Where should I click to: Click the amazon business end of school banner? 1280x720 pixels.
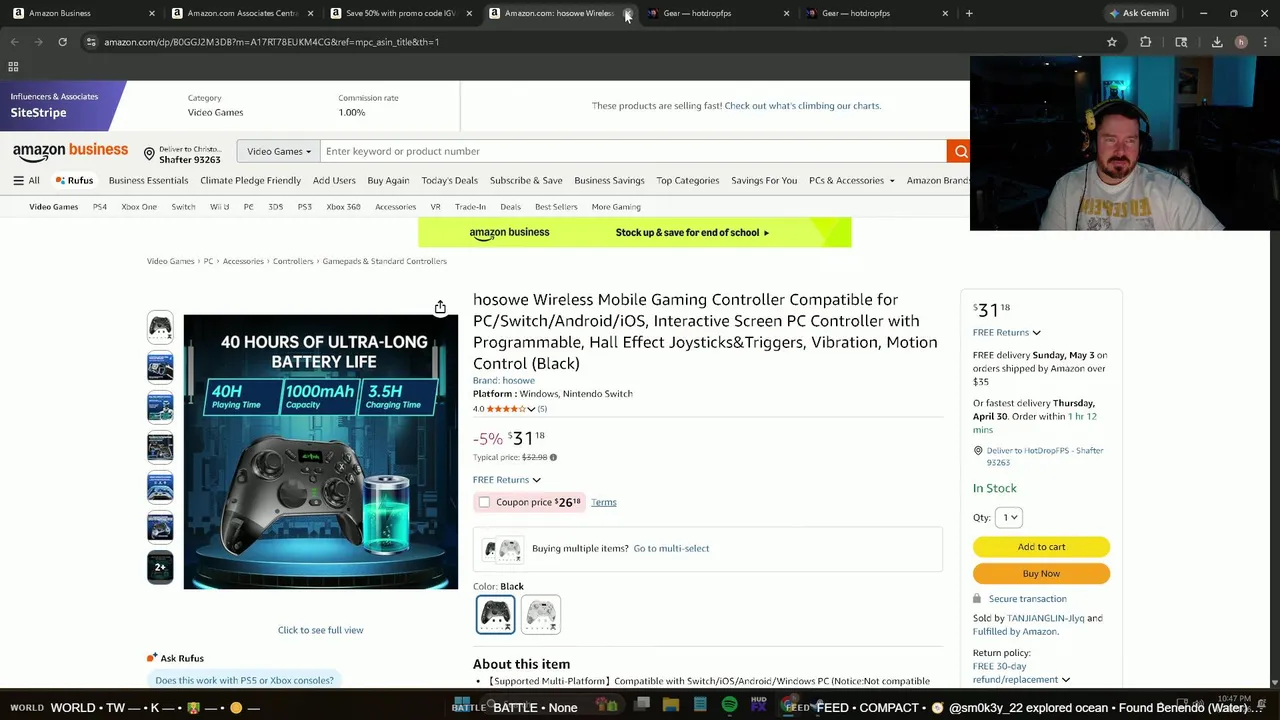634,232
